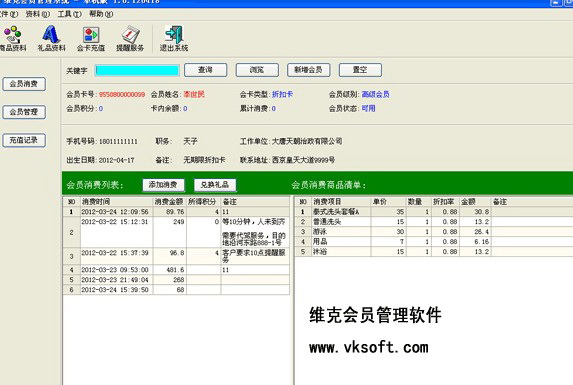Click the 置空 button
Image resolution: width=573 pixels, height=385 pixels.
[x=360, y=70]
